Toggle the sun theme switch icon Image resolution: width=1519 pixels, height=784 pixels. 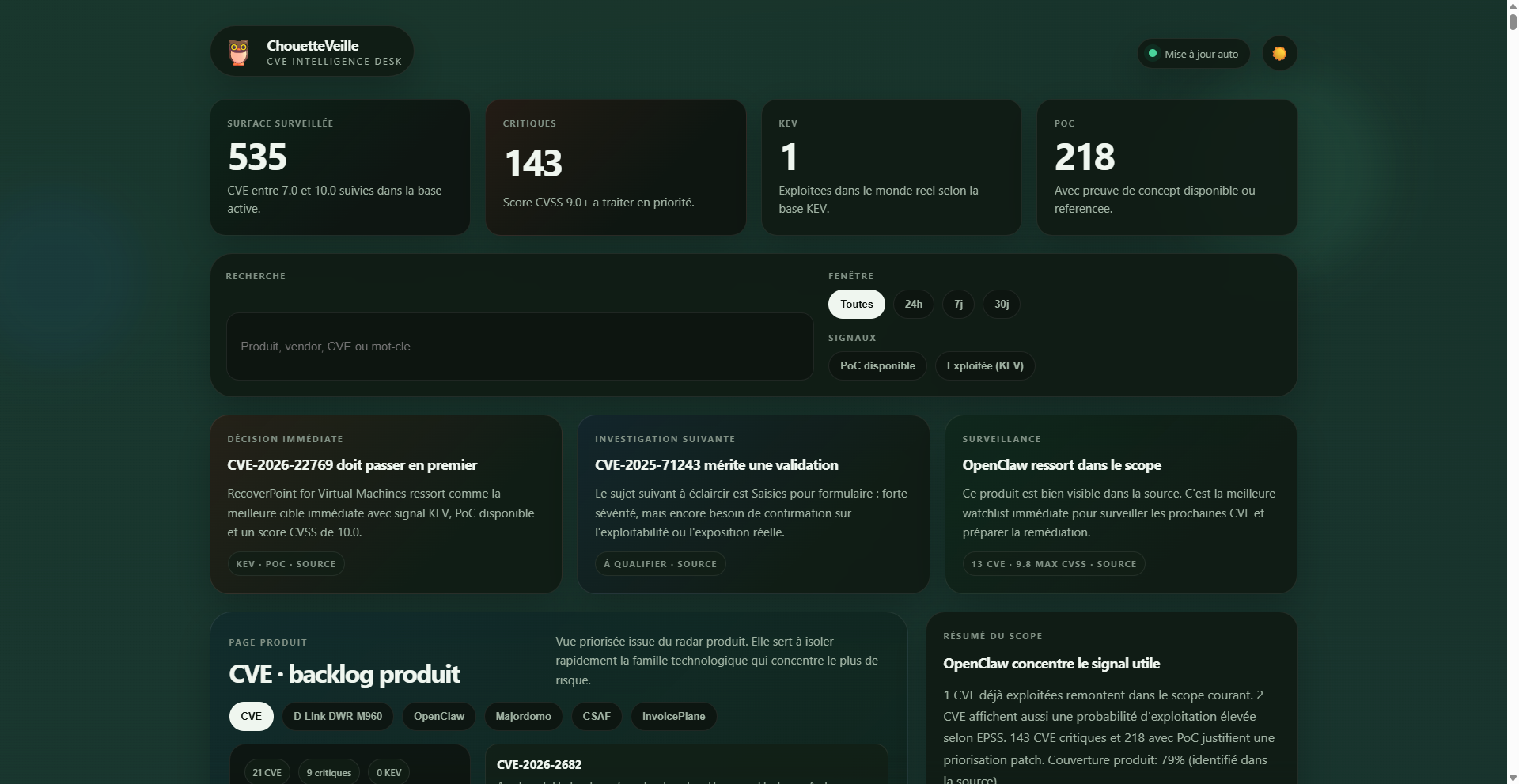point(1279,54)
